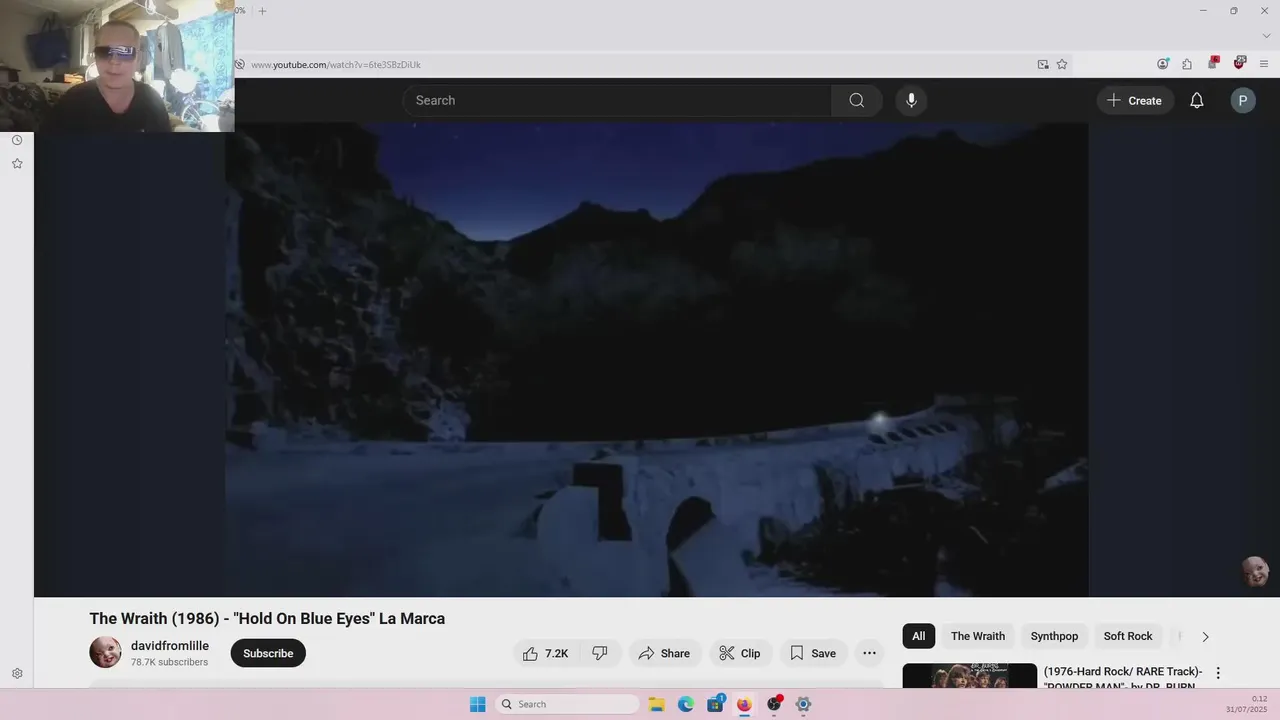This screenshot has height=720, width=1280.
Task: Open davidfromlille channel name link
Action: 170,646
